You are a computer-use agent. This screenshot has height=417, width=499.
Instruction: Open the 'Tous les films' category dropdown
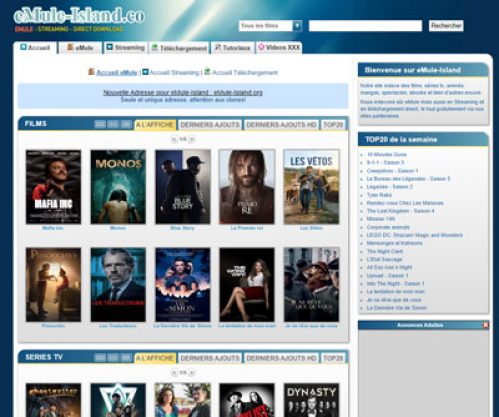pos(270,26)
